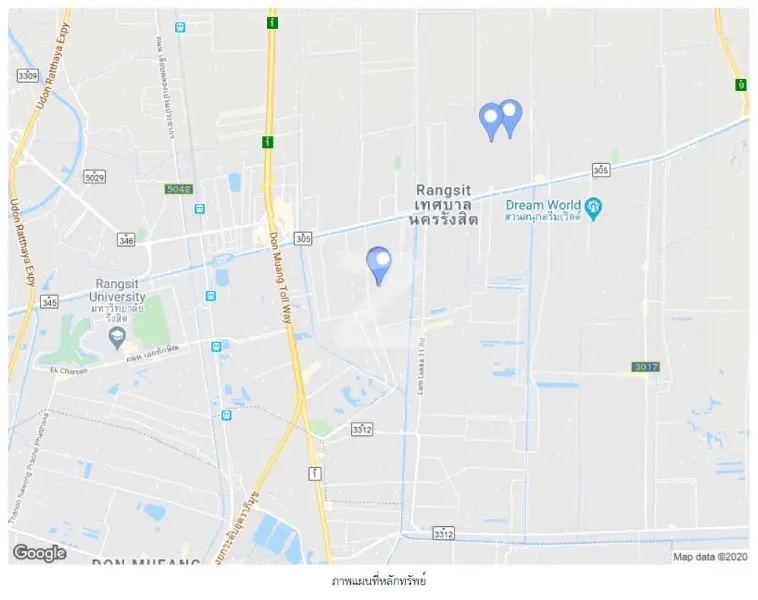Click the Don Muang Toll Way label
This screenshot has width=758, height=600.
(280, 278)
